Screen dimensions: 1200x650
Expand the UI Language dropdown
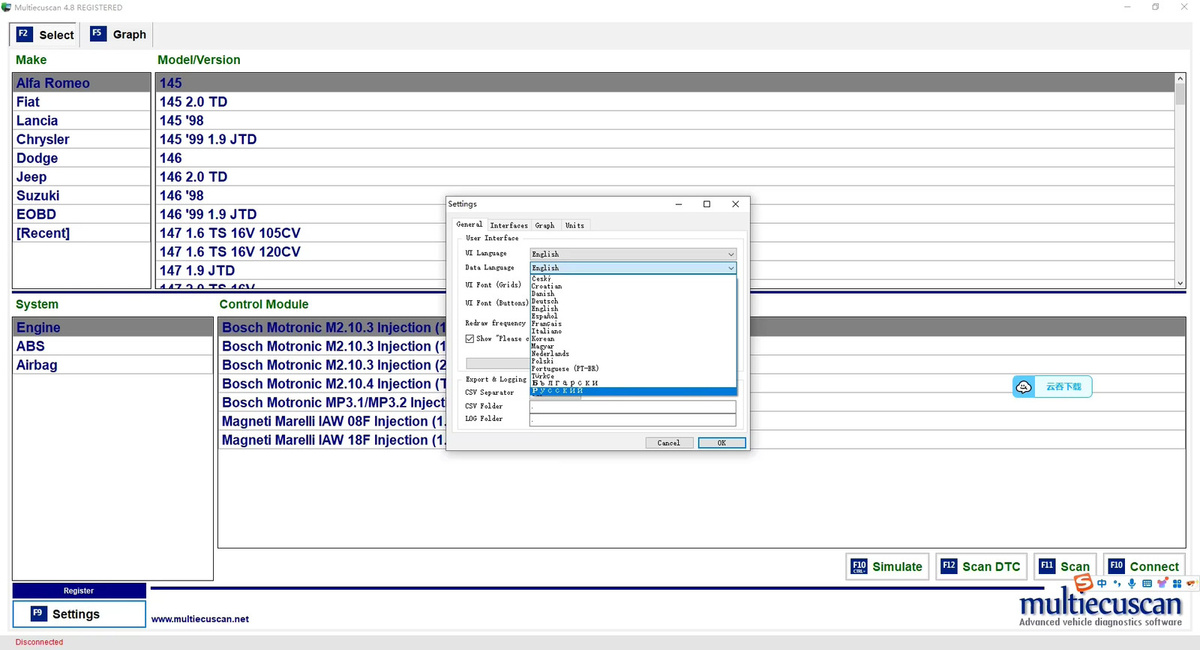coord(633,254)
